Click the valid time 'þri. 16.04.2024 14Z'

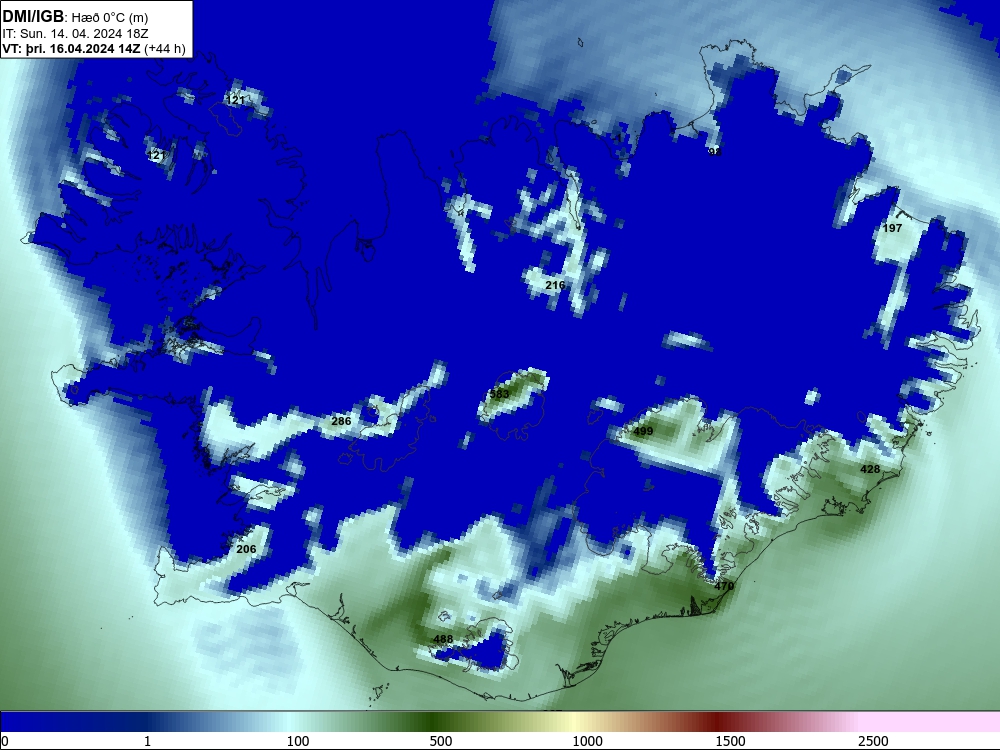[83, 49]
